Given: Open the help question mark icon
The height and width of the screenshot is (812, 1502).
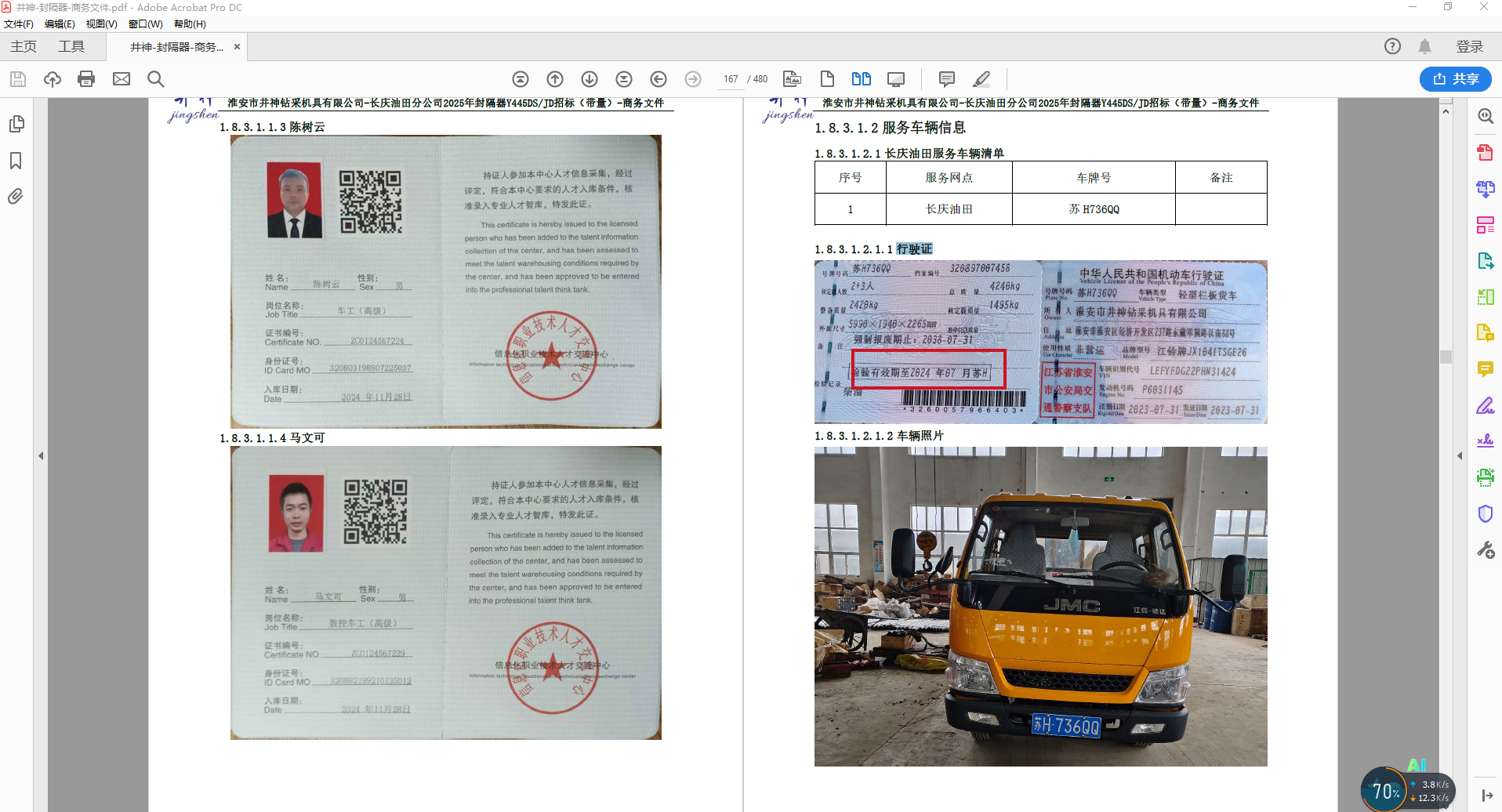Looking at the screenshot, I should 1392,46.
